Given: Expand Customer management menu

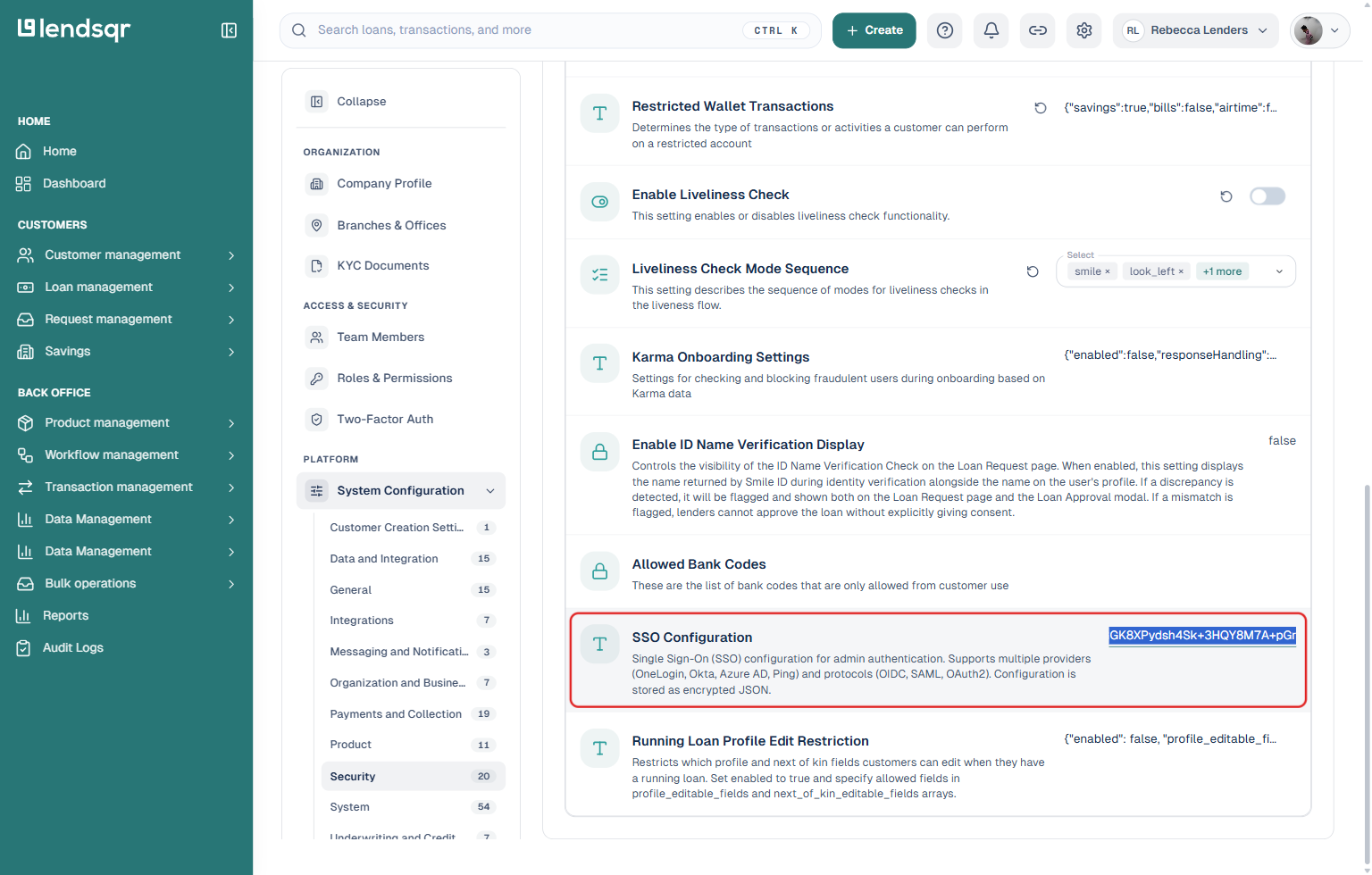Looking at the screenshot, I should [x=126, y=255].
